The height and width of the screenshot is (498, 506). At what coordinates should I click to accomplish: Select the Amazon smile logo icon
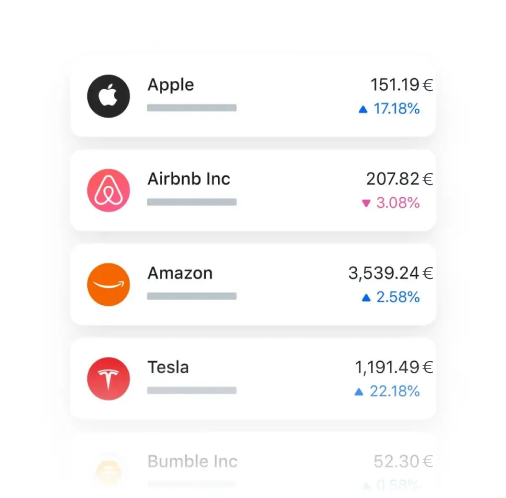pyautogui.click(x=108, y=284)
